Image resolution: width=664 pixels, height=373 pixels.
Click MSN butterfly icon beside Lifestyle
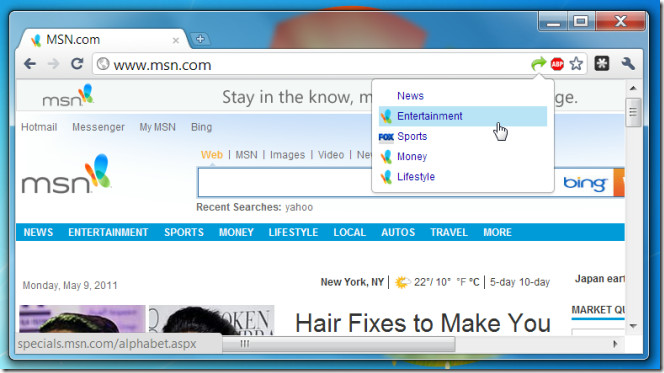tap(386, 177)
